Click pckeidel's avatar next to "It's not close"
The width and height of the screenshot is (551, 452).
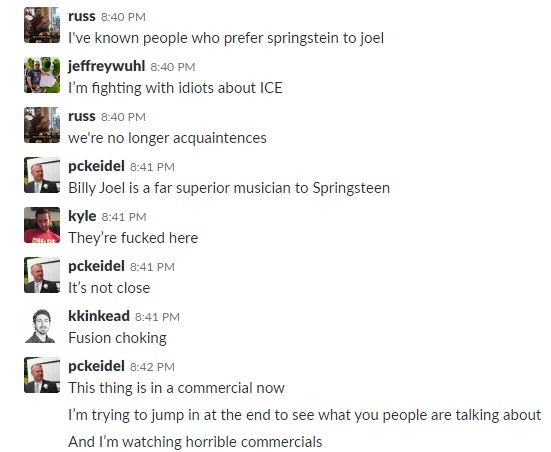(x=42, y=275)
